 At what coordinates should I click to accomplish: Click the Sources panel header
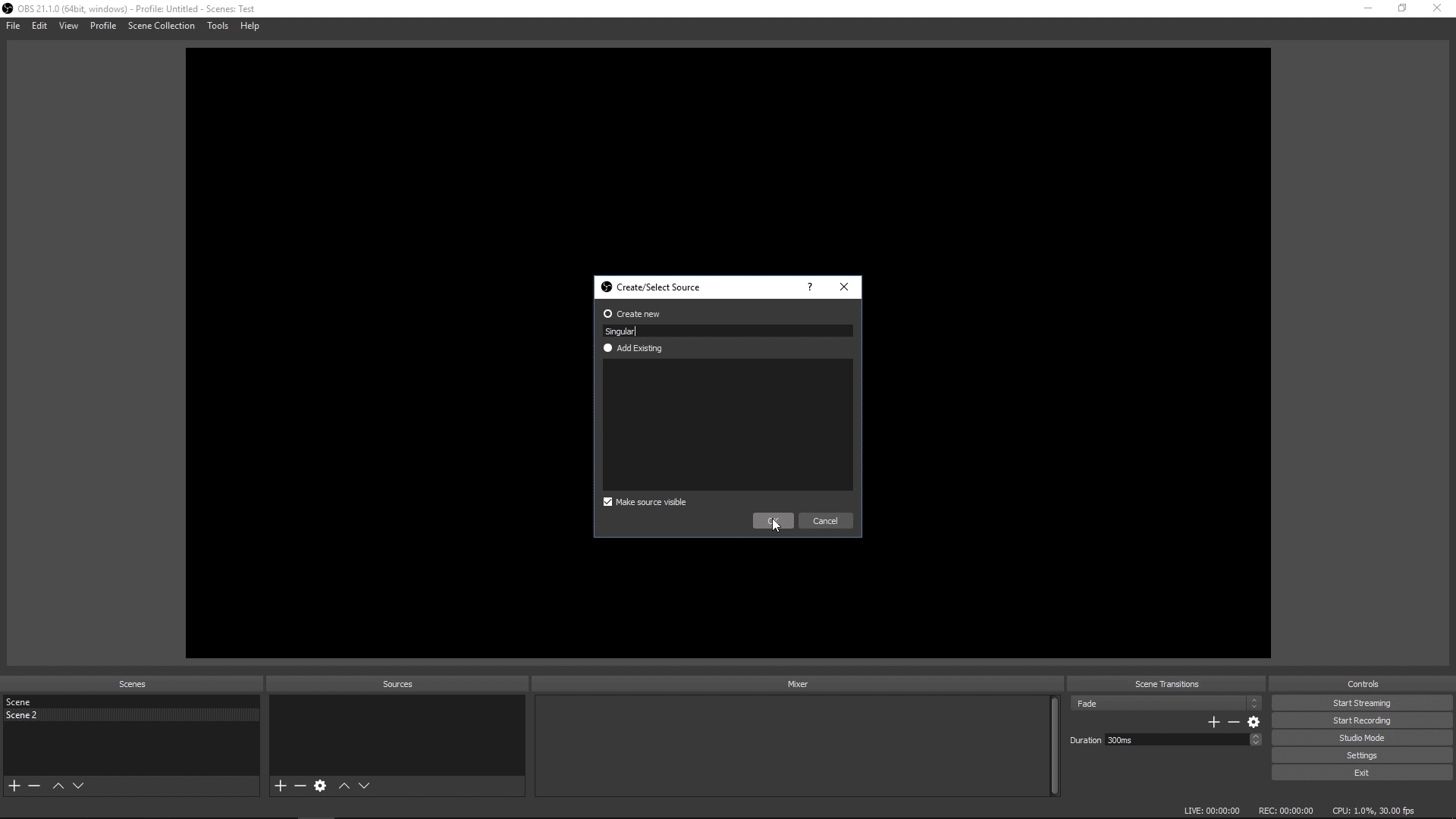click(397, 684)
